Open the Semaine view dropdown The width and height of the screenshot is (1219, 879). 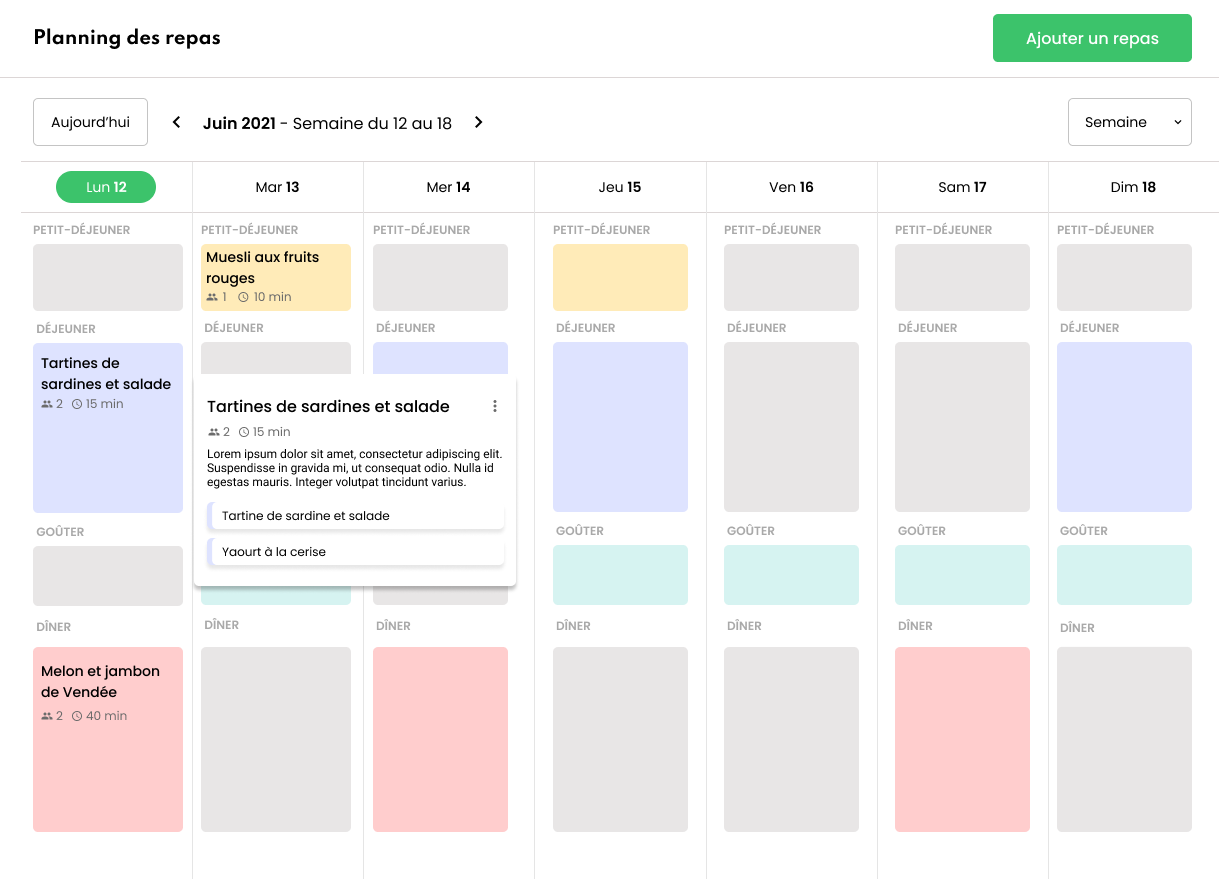click(x=1129, y=121)
